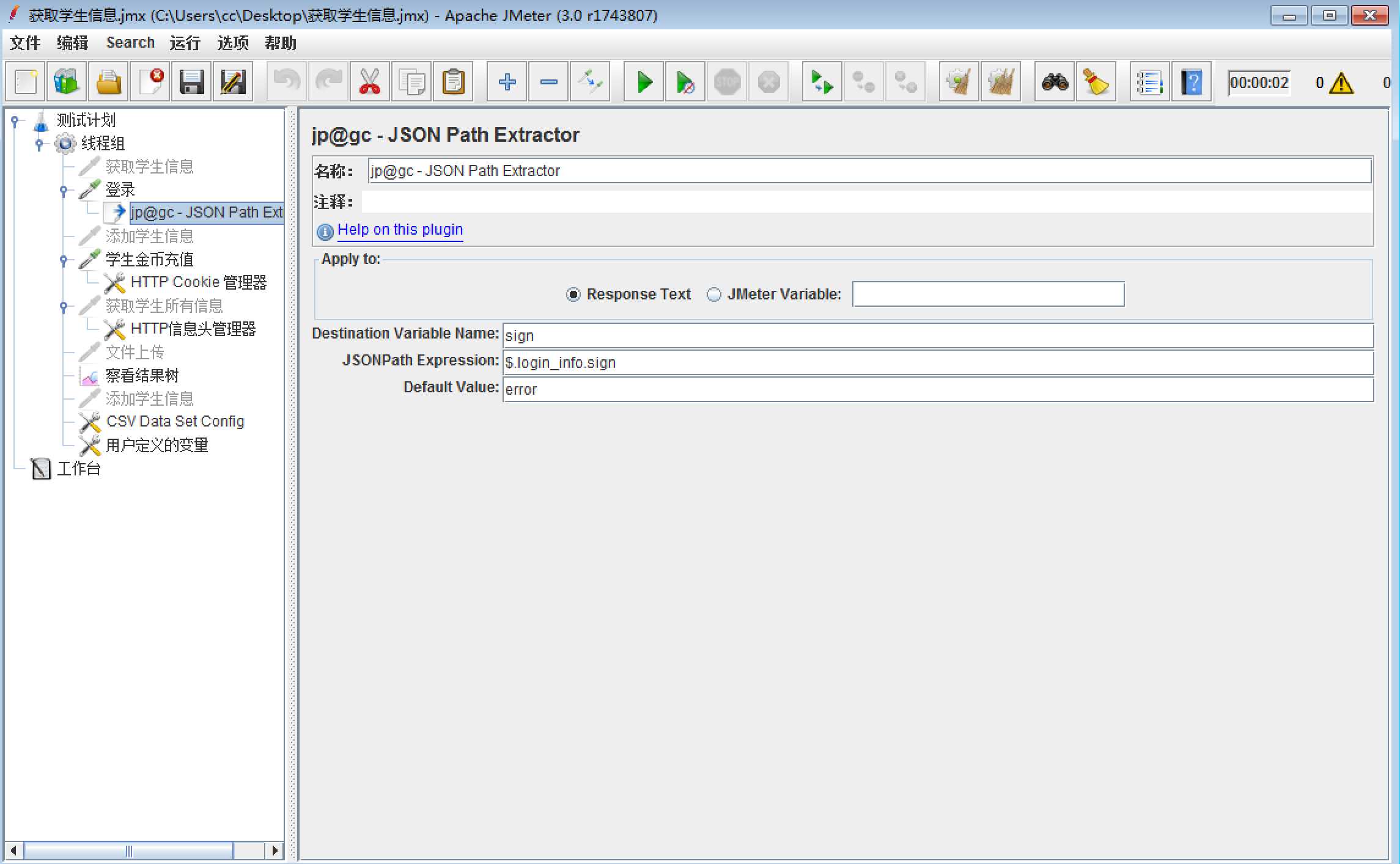Collapse the 线程组 node expander

click(39, 144)
